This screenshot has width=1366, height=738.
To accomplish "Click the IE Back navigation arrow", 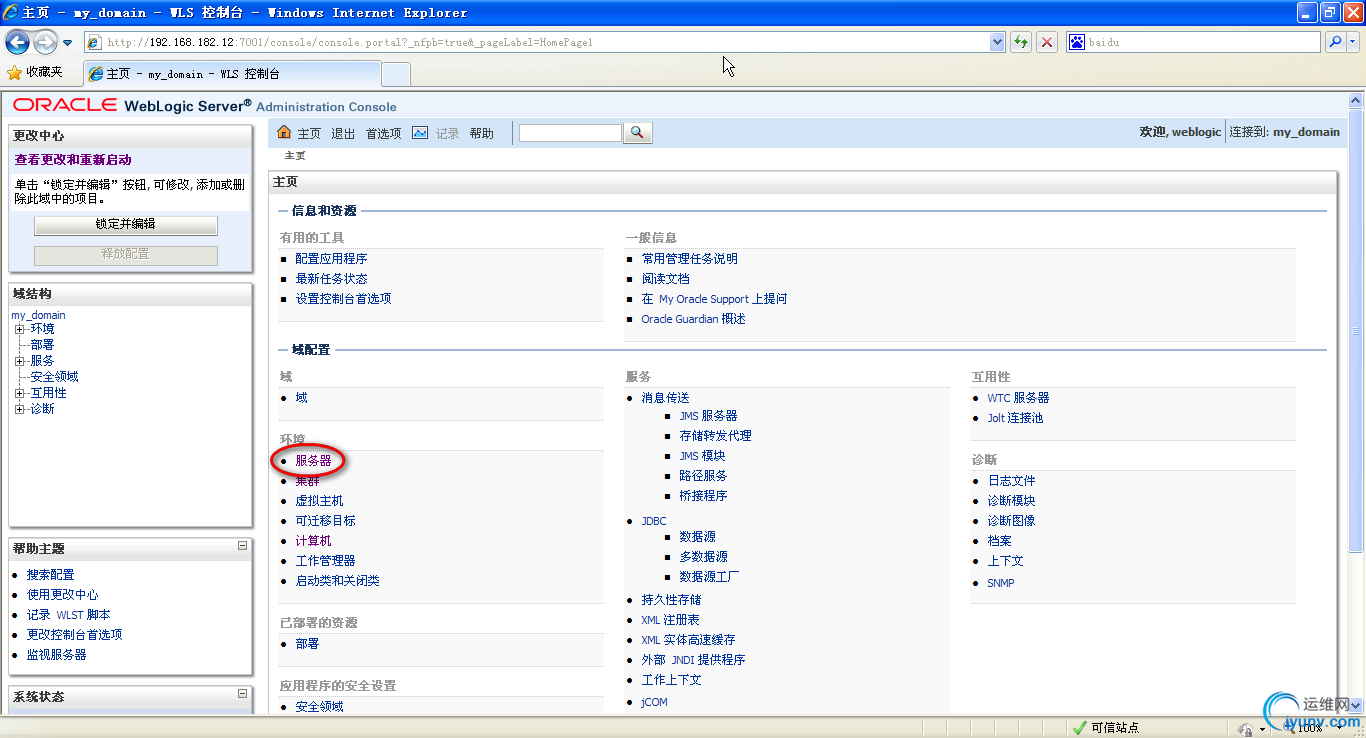I will point(17,42).
